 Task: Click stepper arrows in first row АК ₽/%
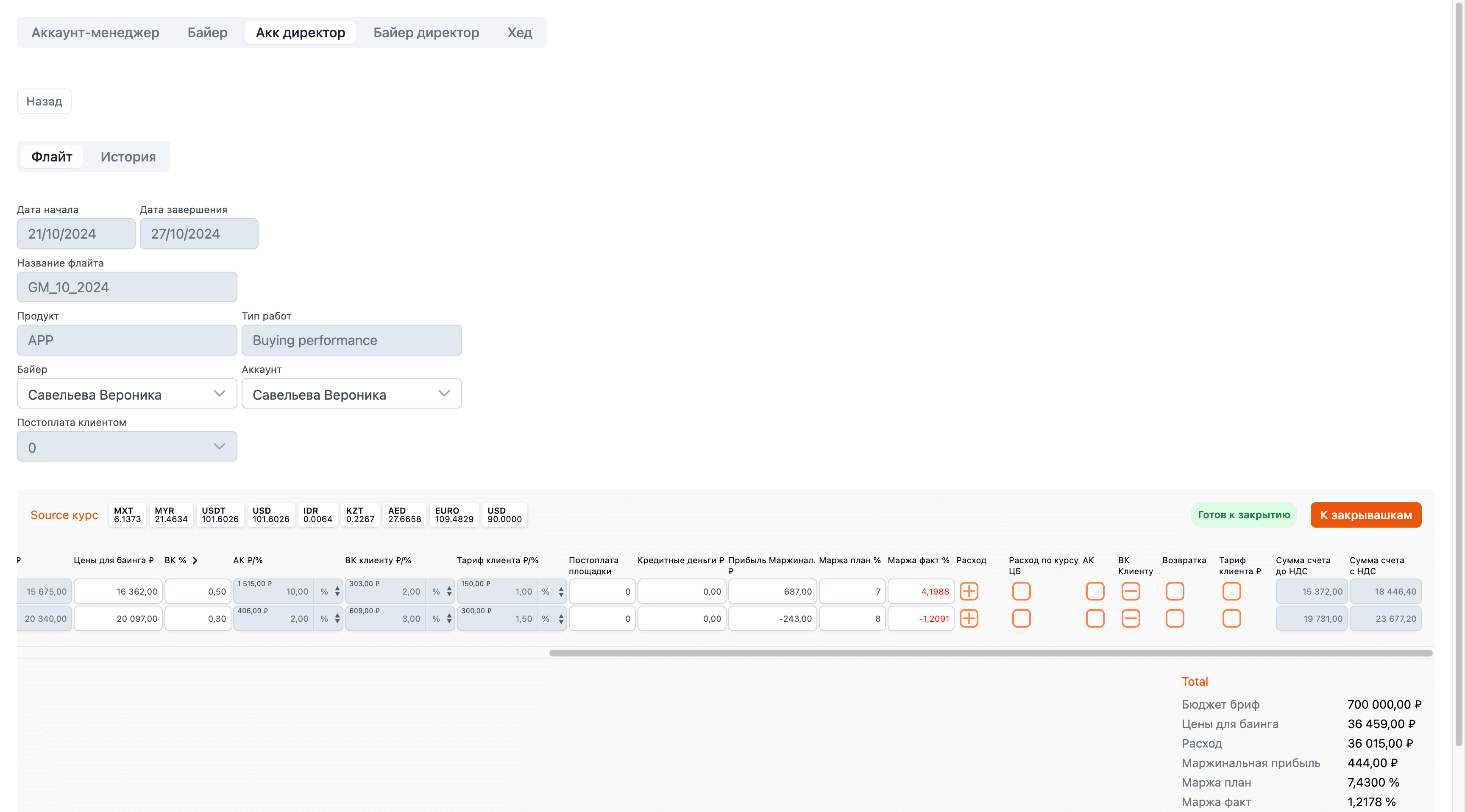(x=337, y=591)
